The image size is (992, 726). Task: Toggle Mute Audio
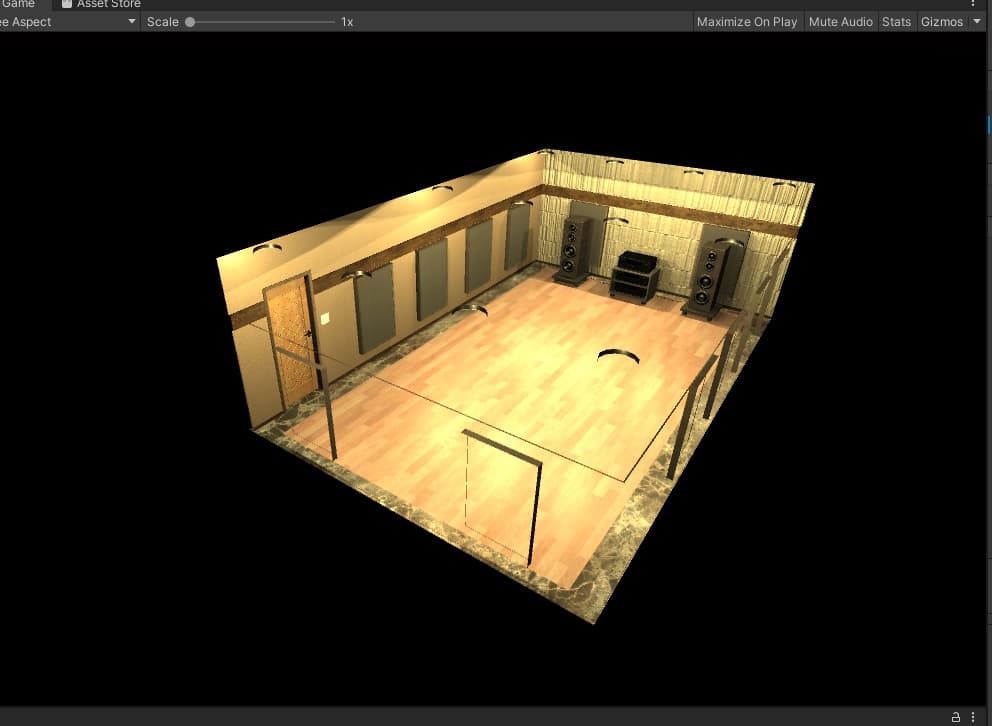tap(840, 22)
